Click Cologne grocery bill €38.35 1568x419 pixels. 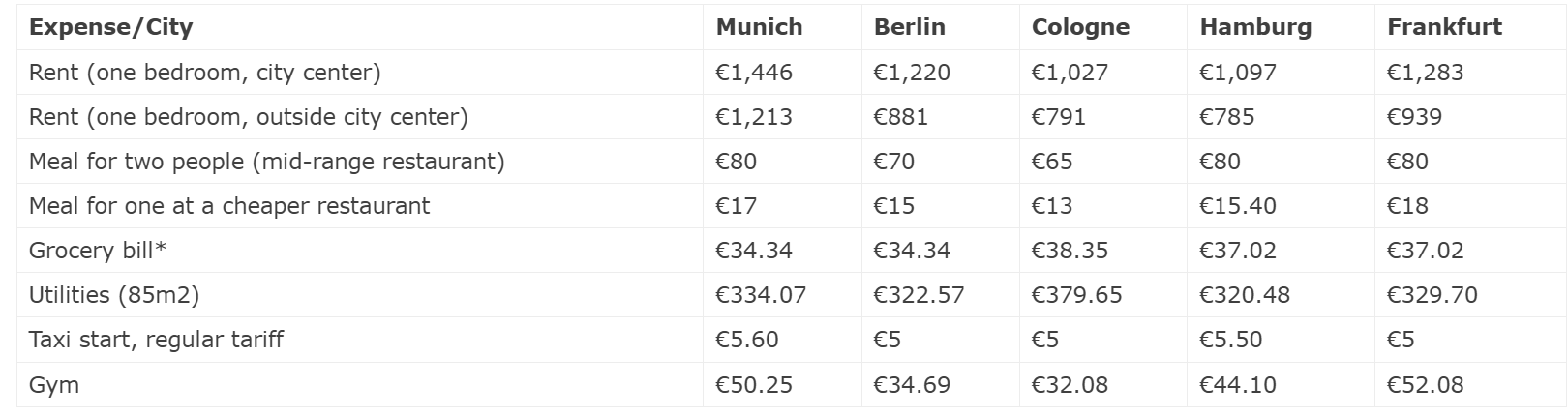click(x=1069, y=251)
